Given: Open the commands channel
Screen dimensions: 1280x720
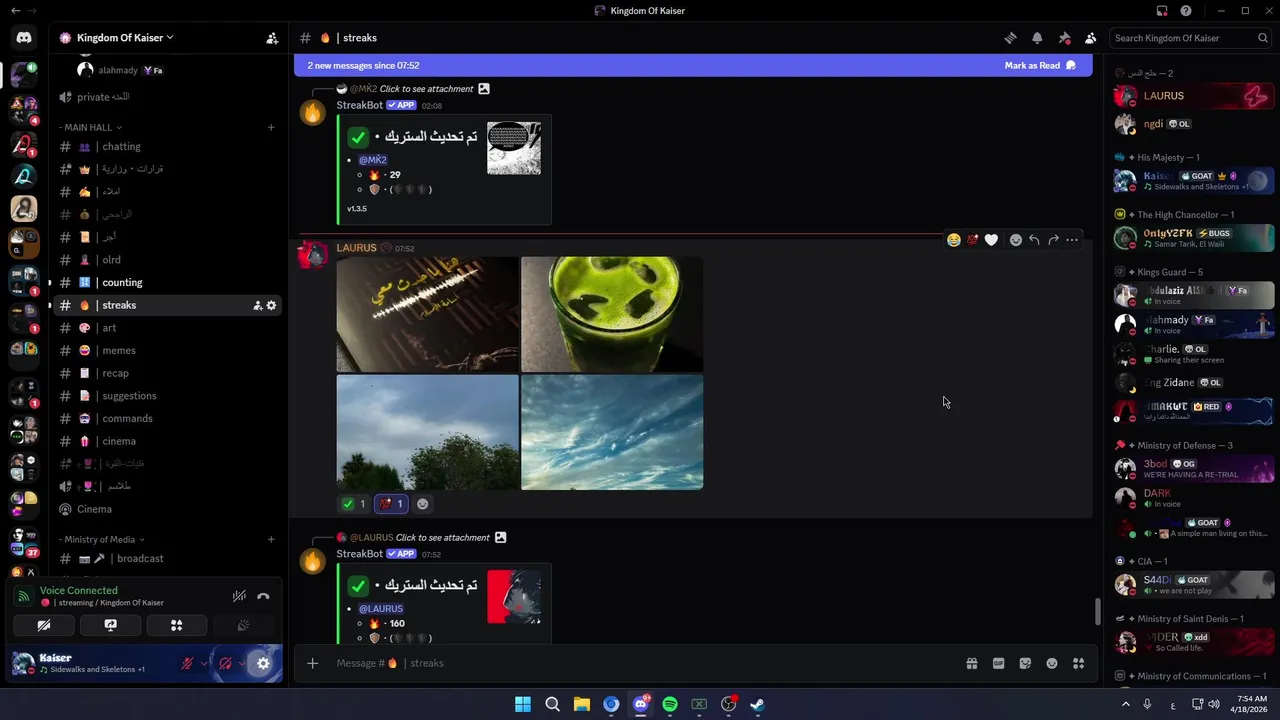Looking at the screenshot, I should 166,419.
